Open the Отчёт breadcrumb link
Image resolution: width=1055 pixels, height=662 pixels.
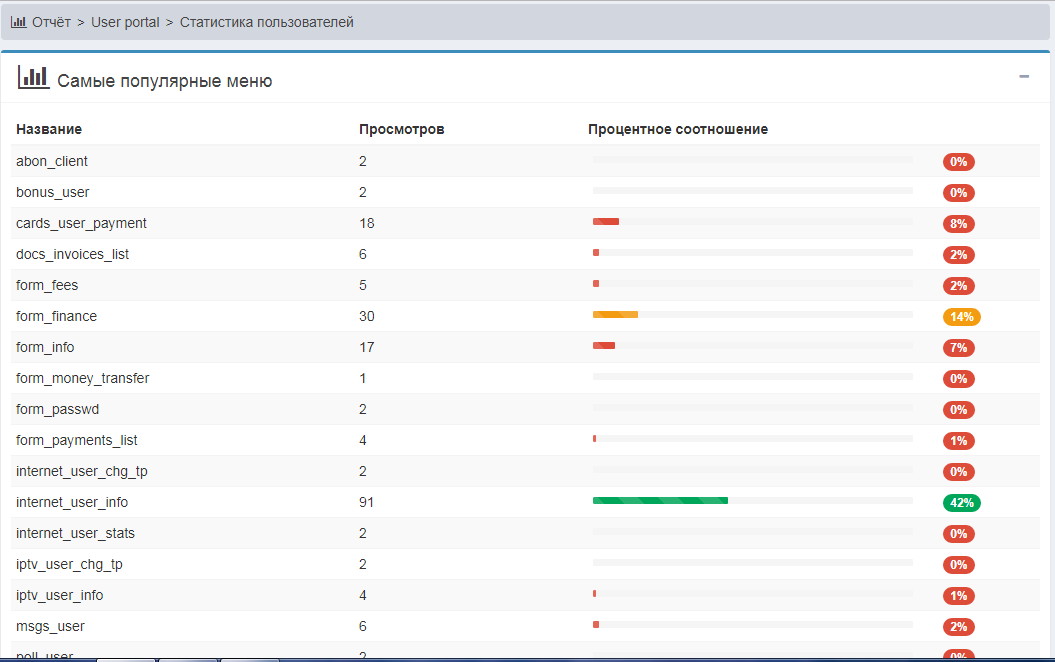tap(51, 22)
